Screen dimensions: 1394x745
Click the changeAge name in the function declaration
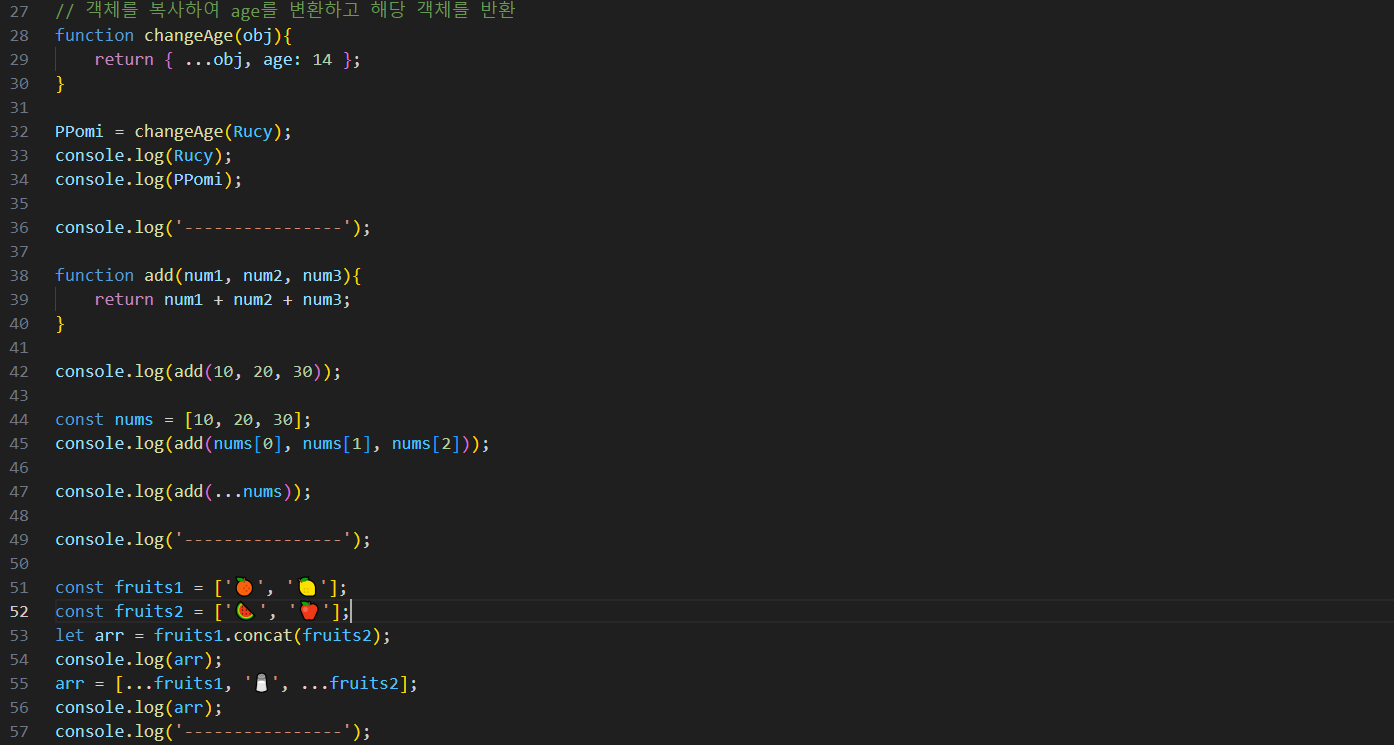coord(189,35)
